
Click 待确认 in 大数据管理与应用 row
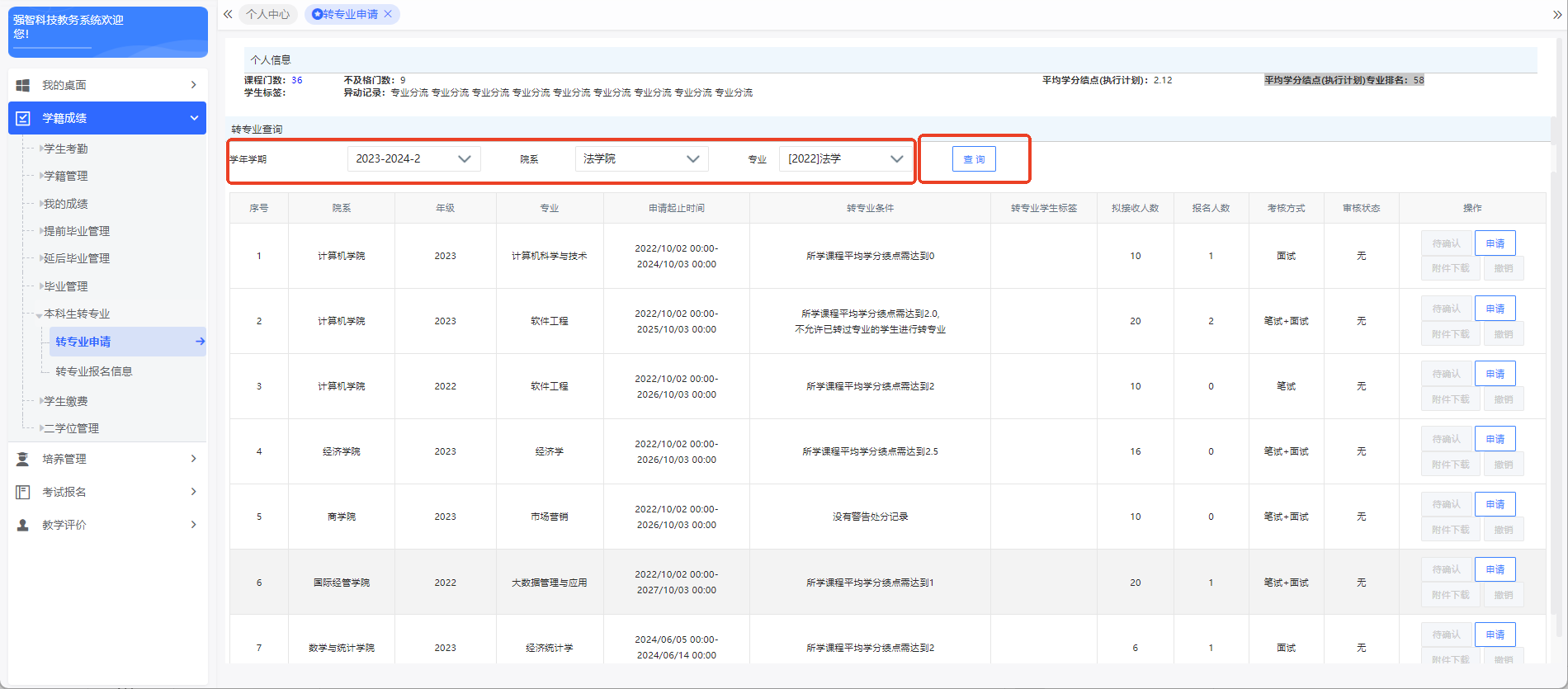point(1446,569)
